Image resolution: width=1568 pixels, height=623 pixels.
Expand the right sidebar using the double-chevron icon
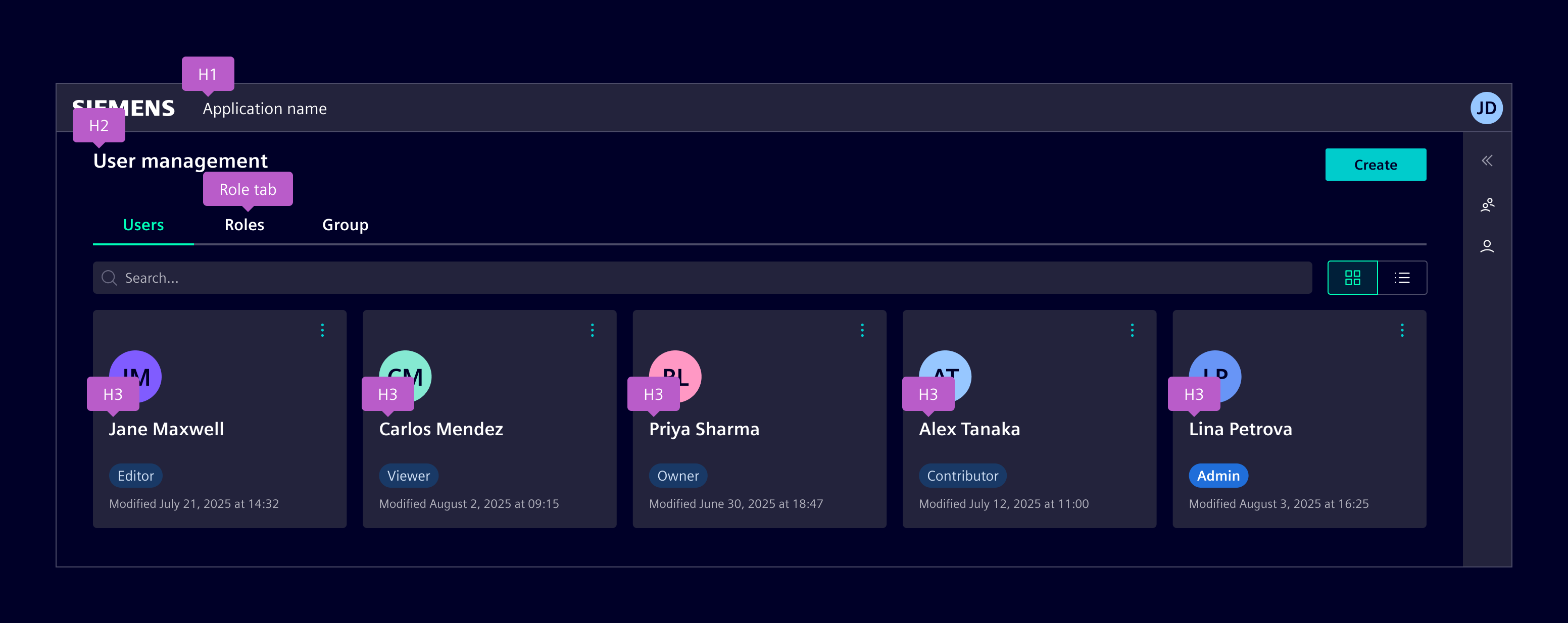[1487, 160]
